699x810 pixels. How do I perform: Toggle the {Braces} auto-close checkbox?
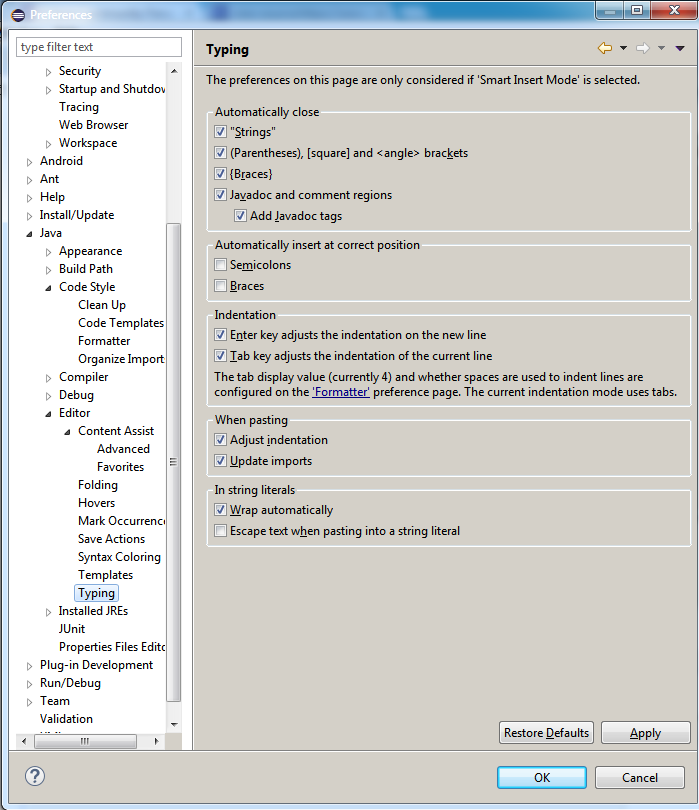(x=221, y=173)
